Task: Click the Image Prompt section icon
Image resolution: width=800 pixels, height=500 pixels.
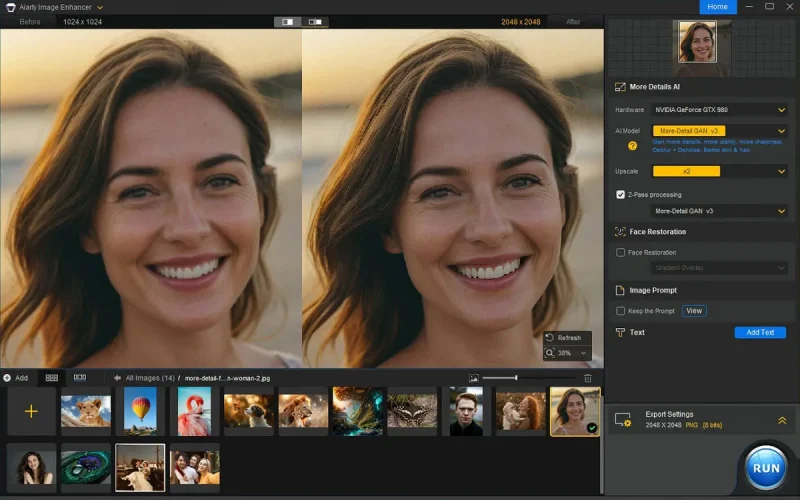Action: coord(620,290)
